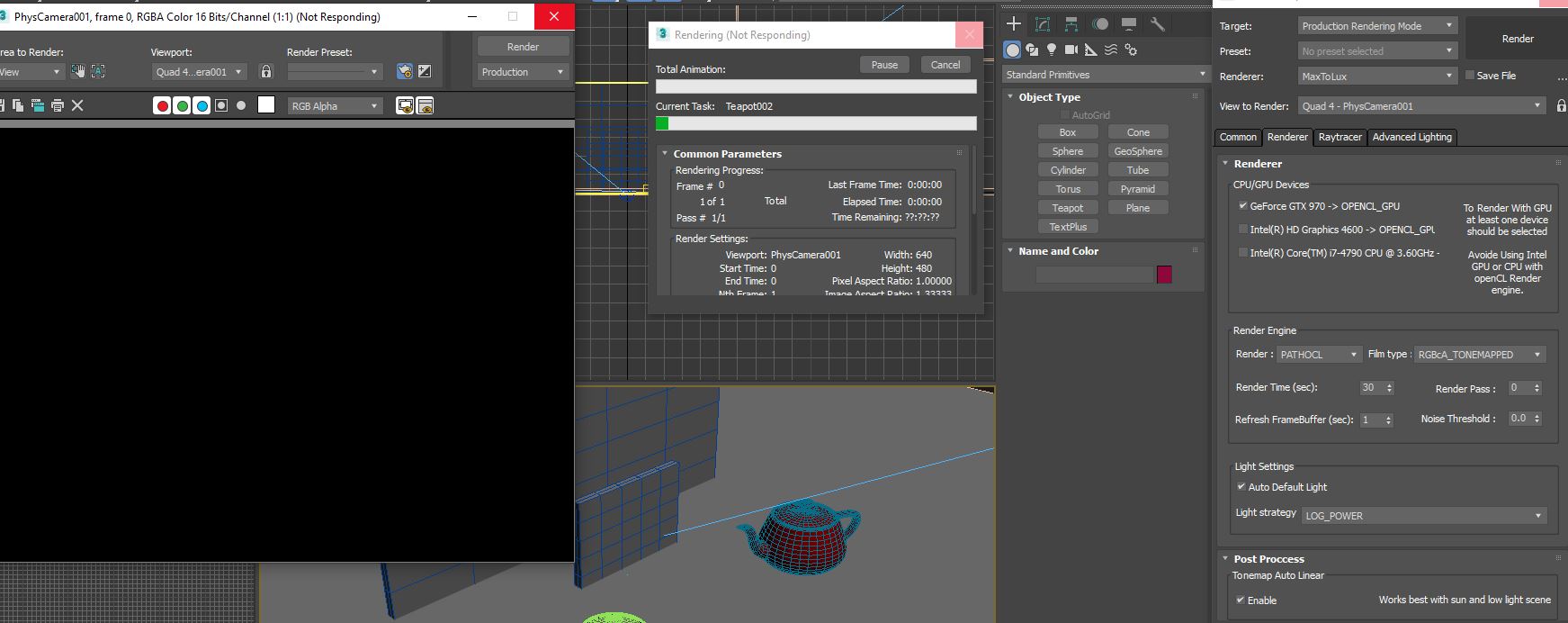
Task: Switch to the Raytracer tab
Action: (1340, 137)
